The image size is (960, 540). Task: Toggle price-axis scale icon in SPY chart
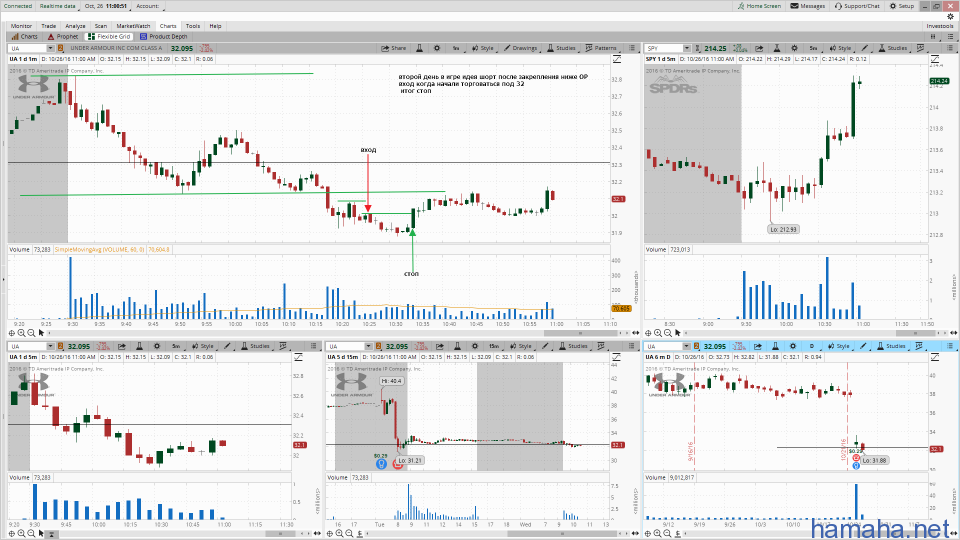935,59
